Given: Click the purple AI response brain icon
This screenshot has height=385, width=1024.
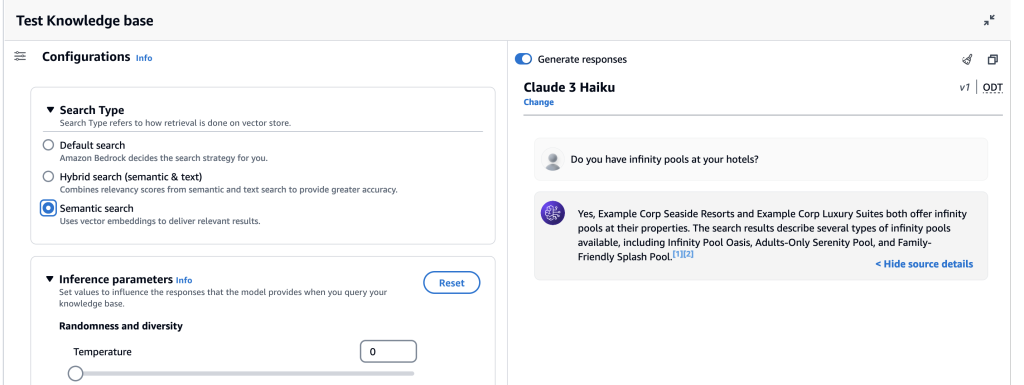Looking at the screenshot, I should coord(553,213).
